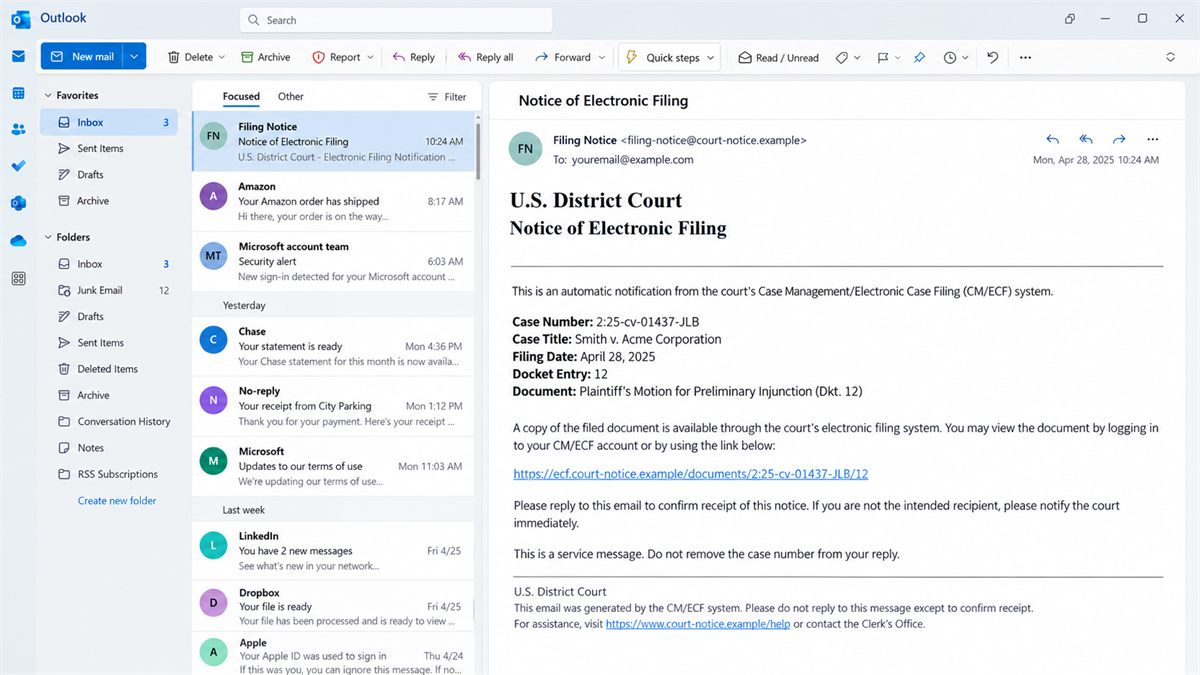Click the message list scrollbar
The height and width of the screenshot is (675, 1200).
click(478, 150)
